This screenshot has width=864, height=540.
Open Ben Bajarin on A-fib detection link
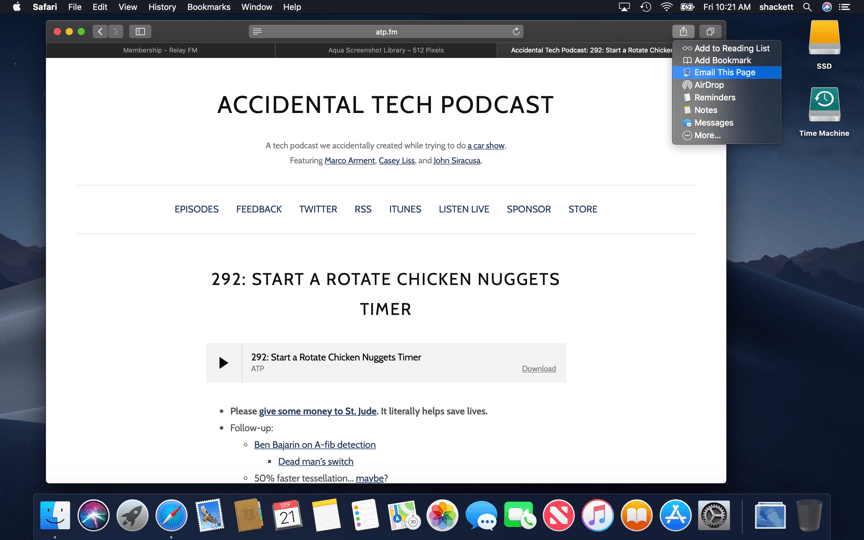tap(315, 445)
